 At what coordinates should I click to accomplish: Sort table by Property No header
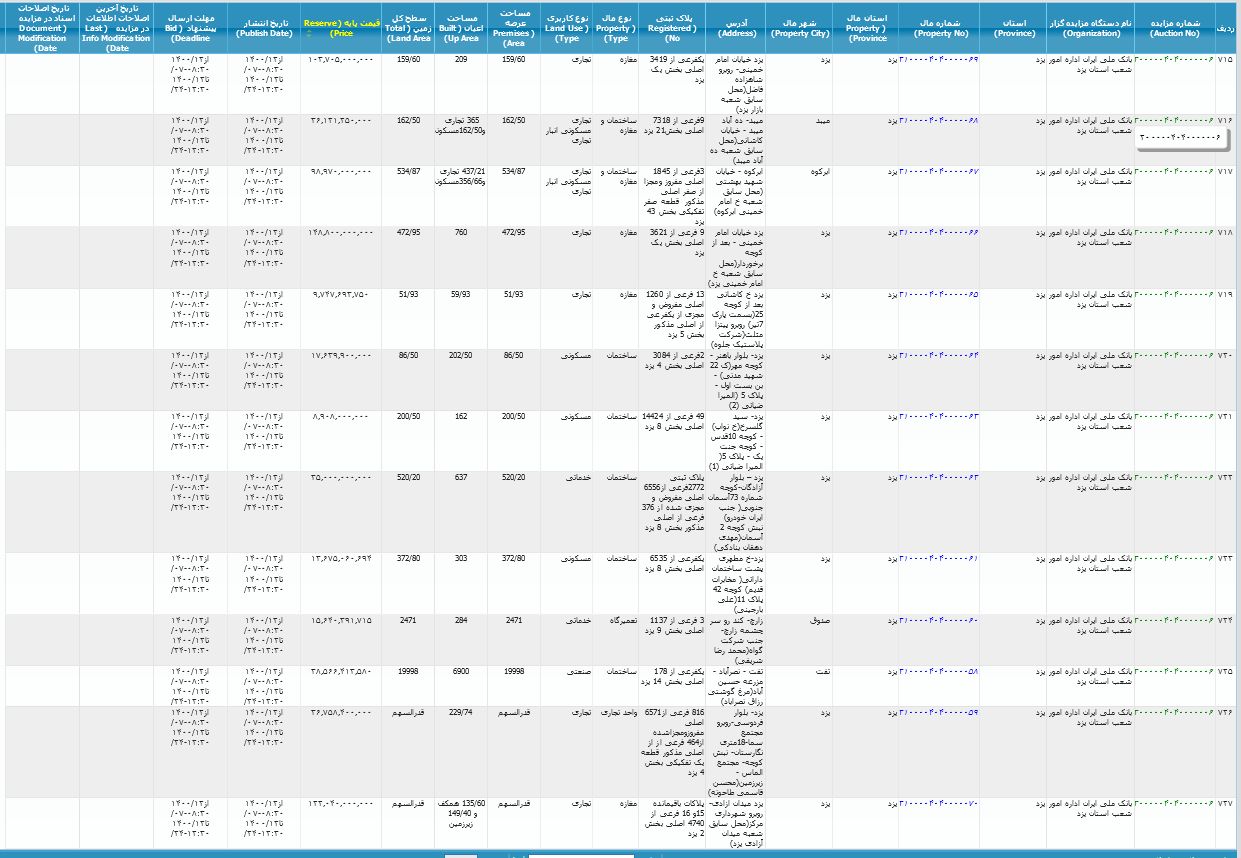(x=939, y=27)
